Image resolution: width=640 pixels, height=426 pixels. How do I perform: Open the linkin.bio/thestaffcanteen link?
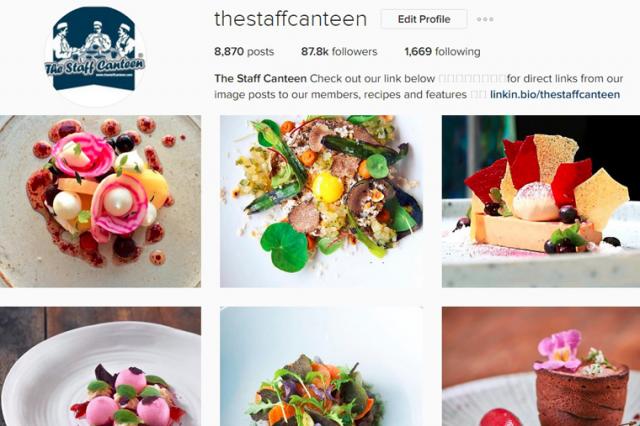555,95
